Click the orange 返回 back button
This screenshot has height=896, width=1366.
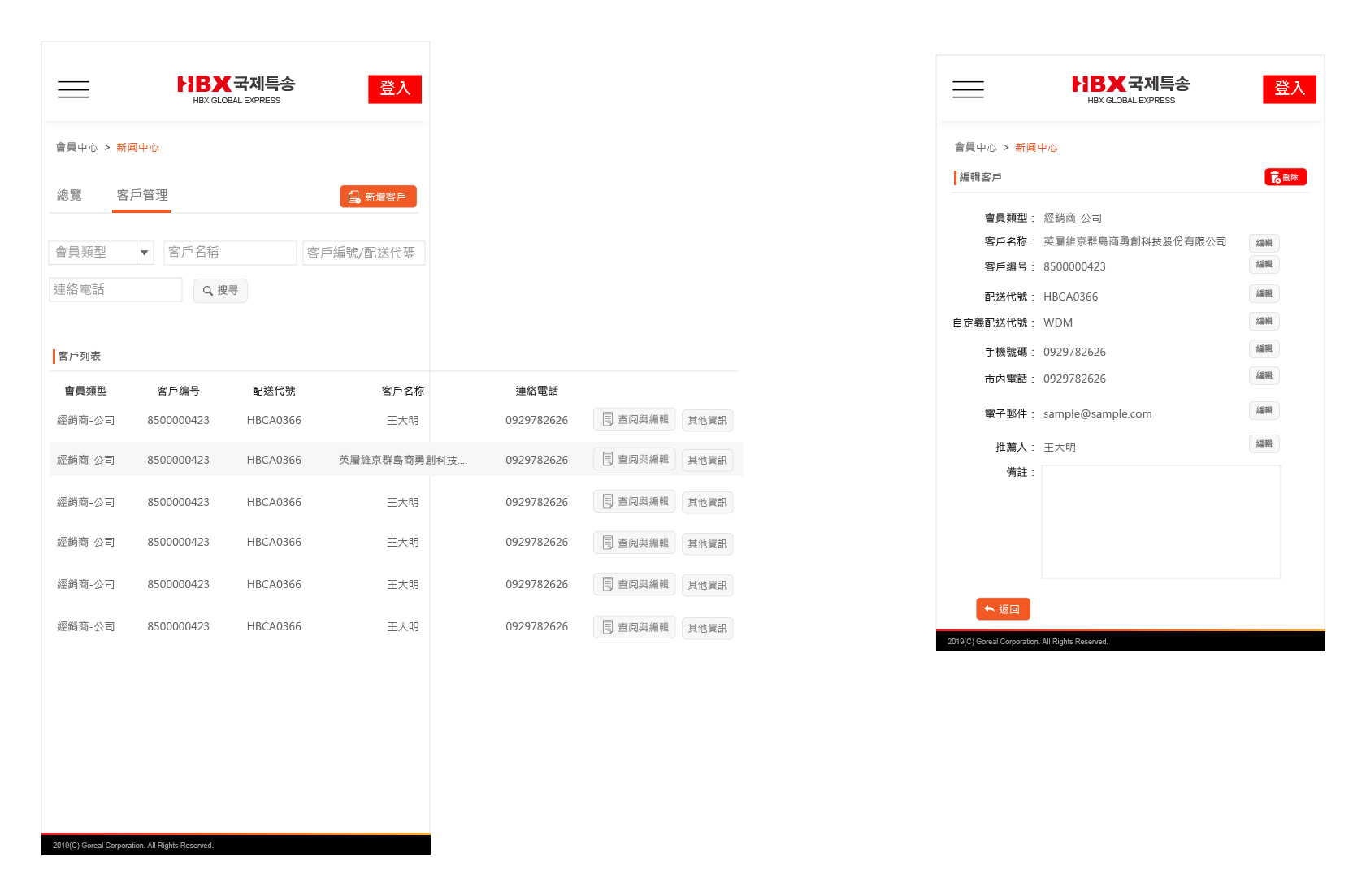click(x=1003, y=609)
